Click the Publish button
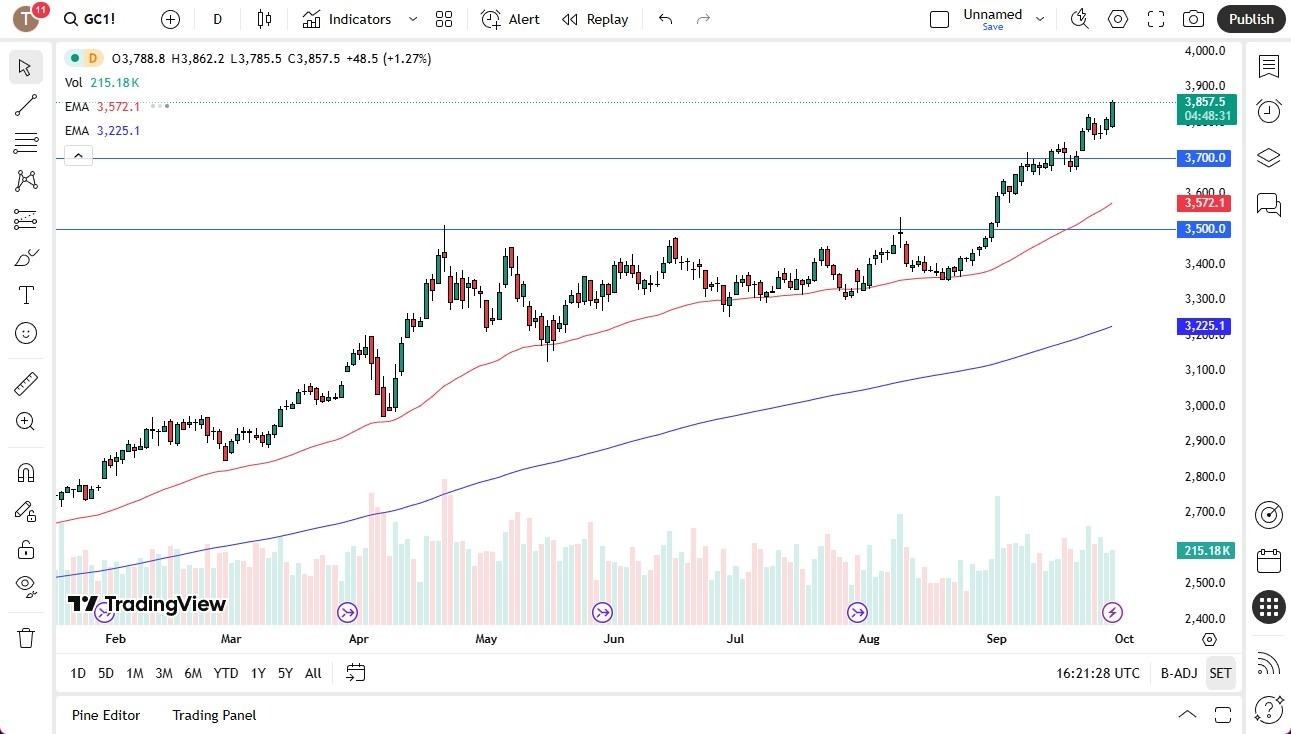1291x734 pixels. [x=1250, y=19]
